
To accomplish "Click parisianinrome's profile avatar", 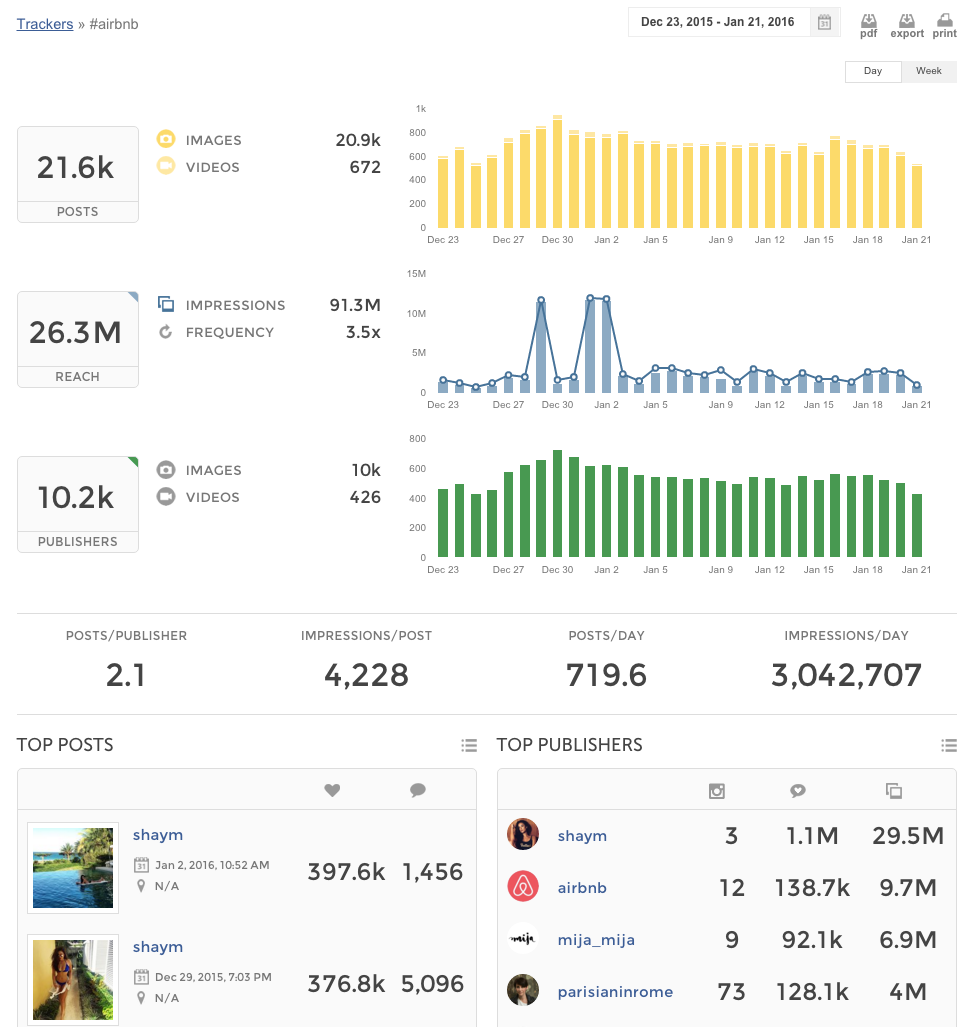I will point(523,990).
